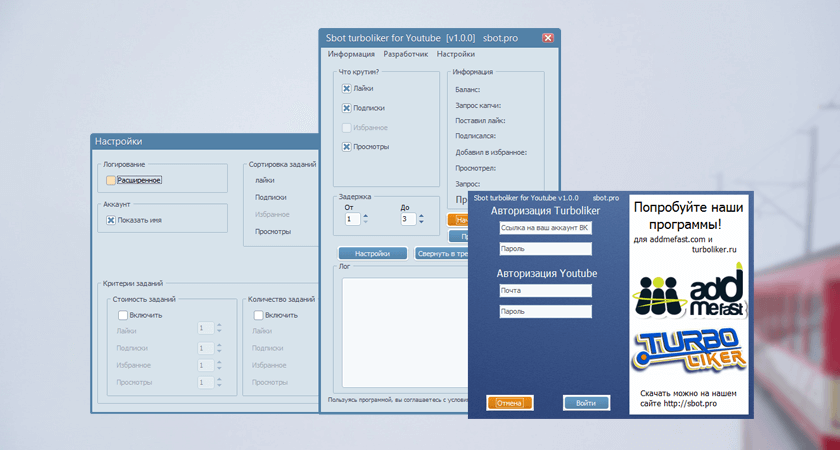Click the Добавил в избранное: label
The width and height of the screenshot is (840, 450).
click(491, 152)
